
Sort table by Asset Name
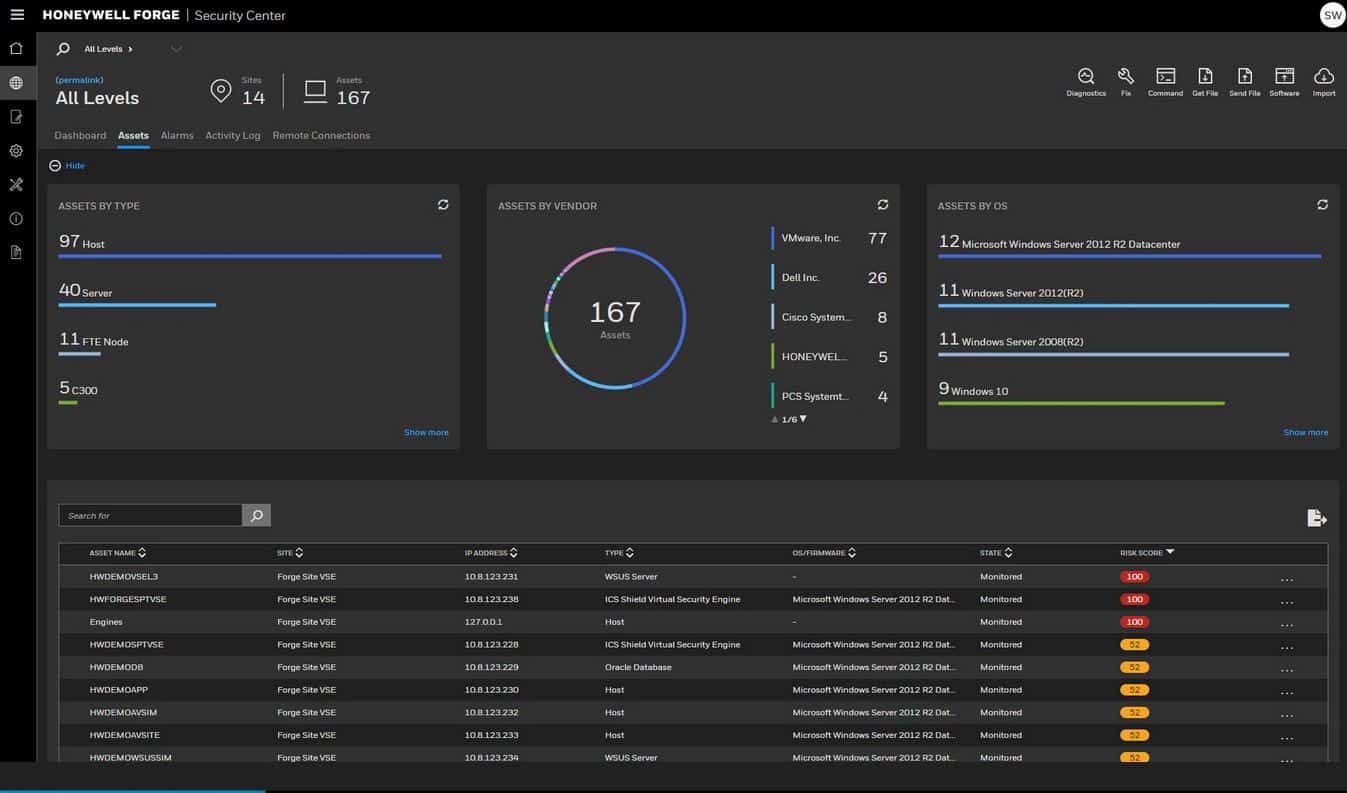tap(118, 553)
